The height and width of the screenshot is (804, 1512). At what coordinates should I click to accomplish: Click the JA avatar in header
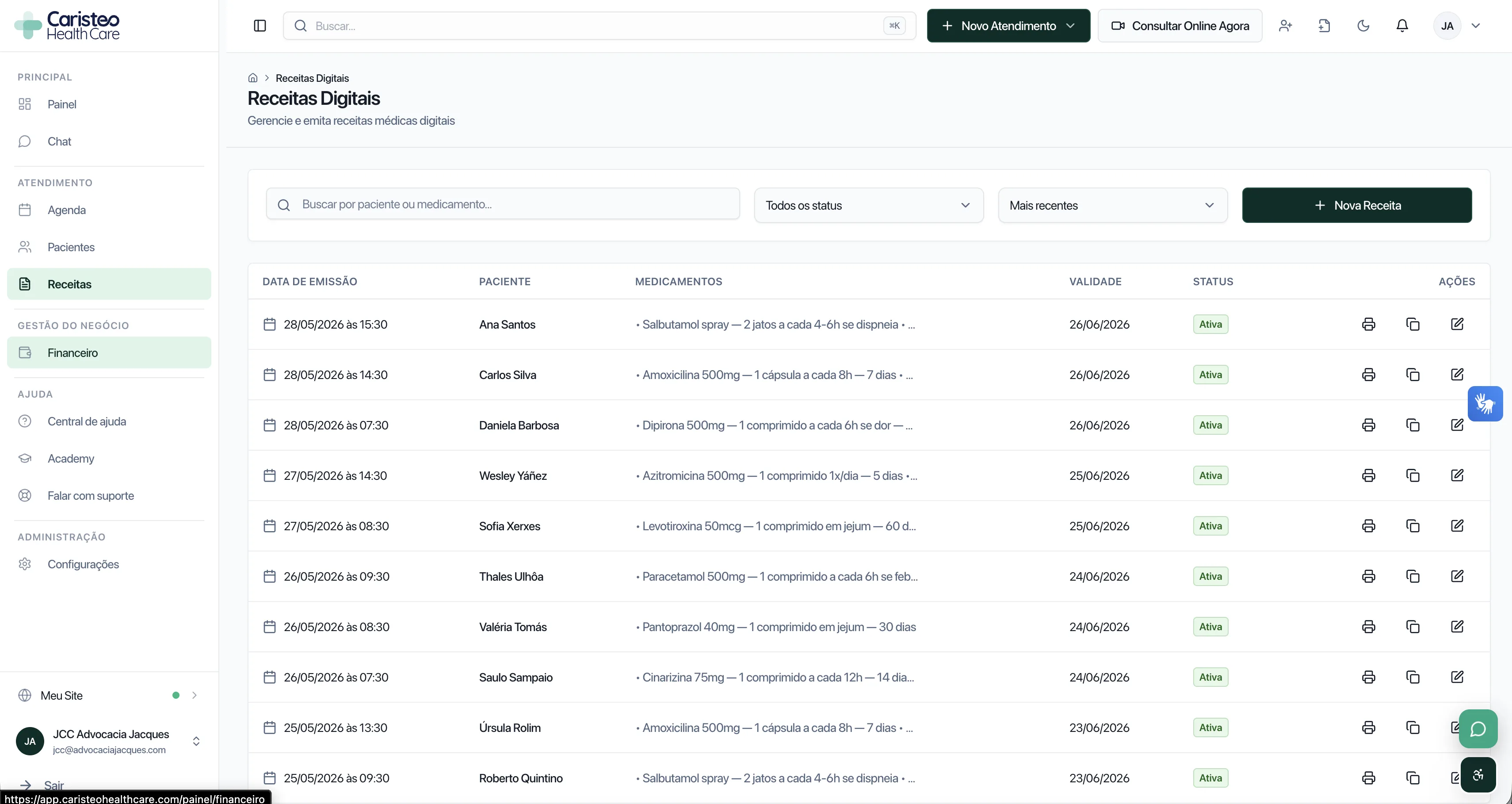[1447, 26]
